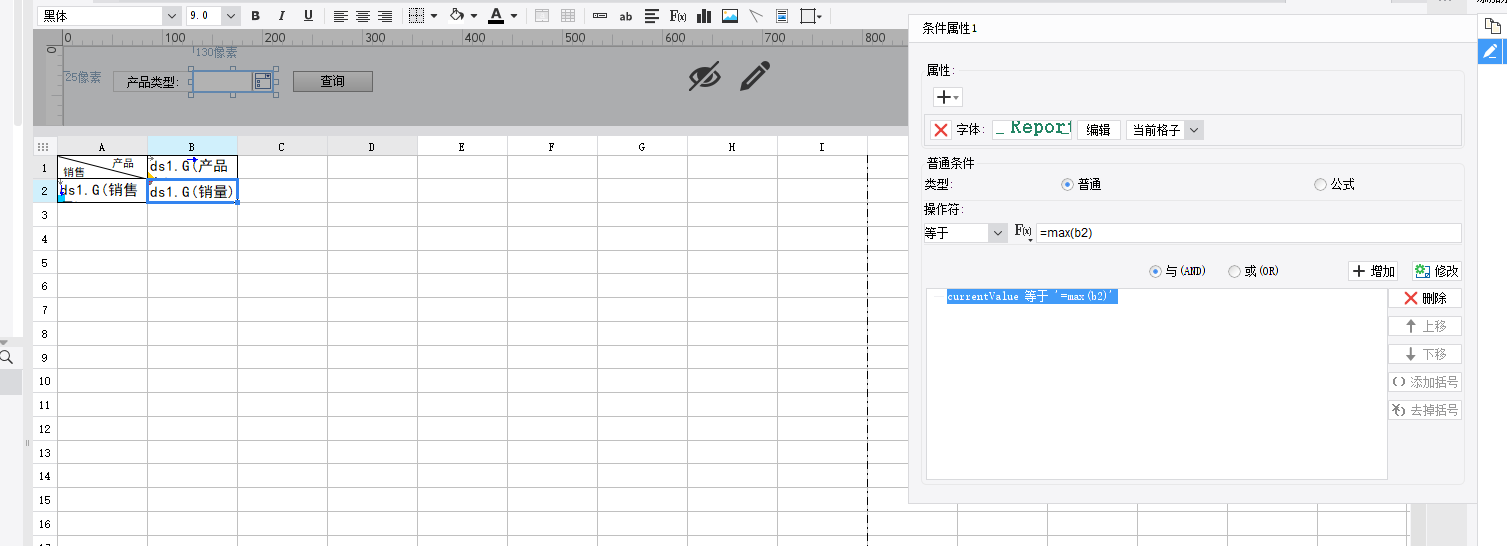Click the 增加 add condition button
The width and height of the screenshot is (1507, 546).
[x=1373, y=271]
